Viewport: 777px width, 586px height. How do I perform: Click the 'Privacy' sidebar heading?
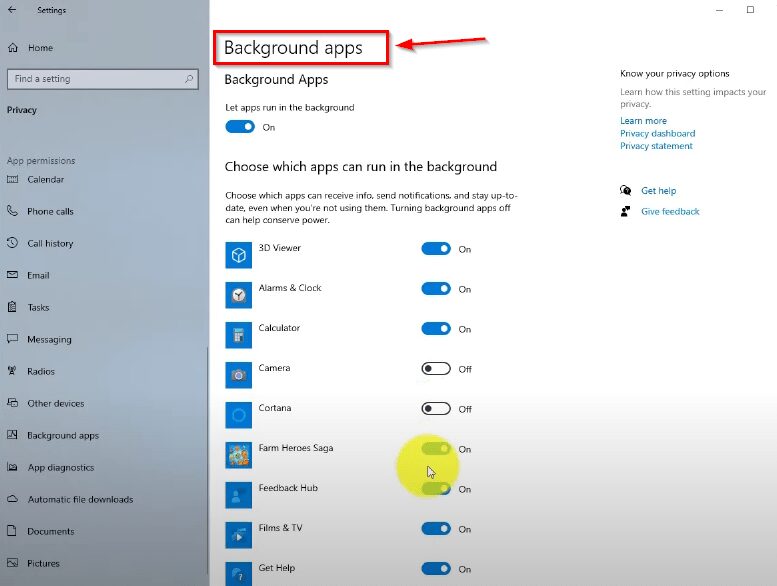coord(22,110)
